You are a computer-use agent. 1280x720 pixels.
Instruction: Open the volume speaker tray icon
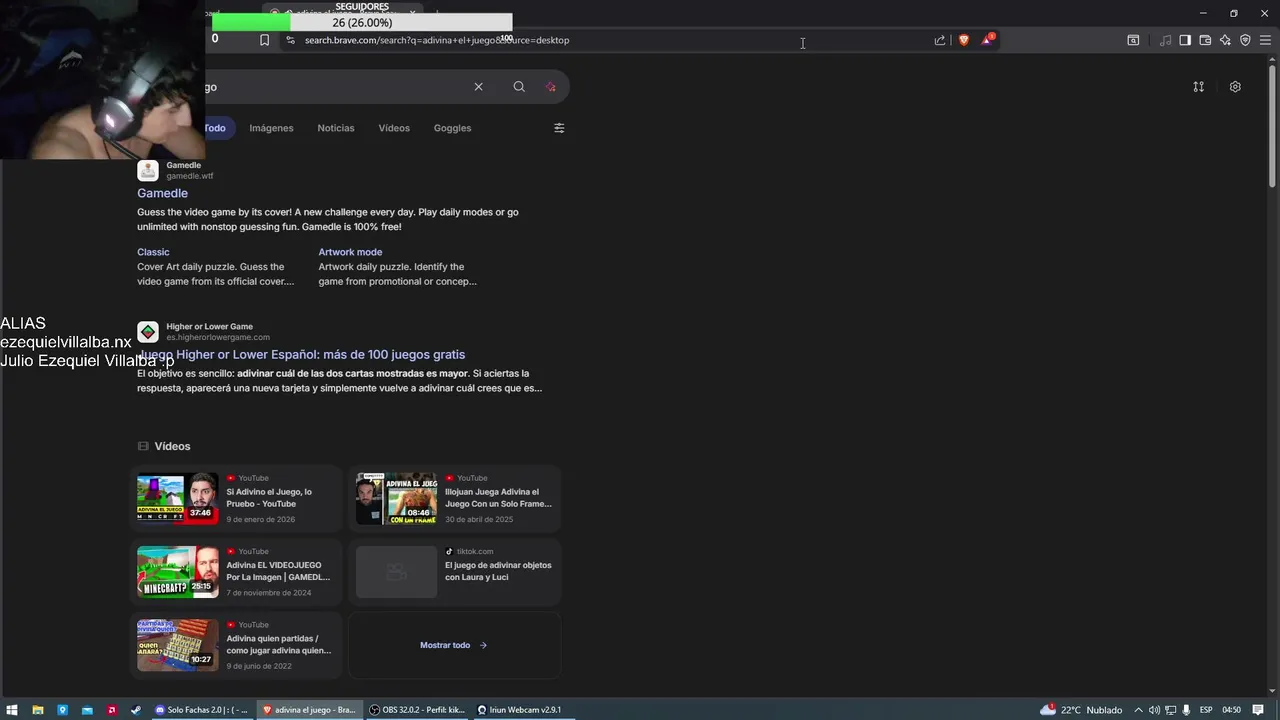pyautogui.click(x=1154, y=710)
